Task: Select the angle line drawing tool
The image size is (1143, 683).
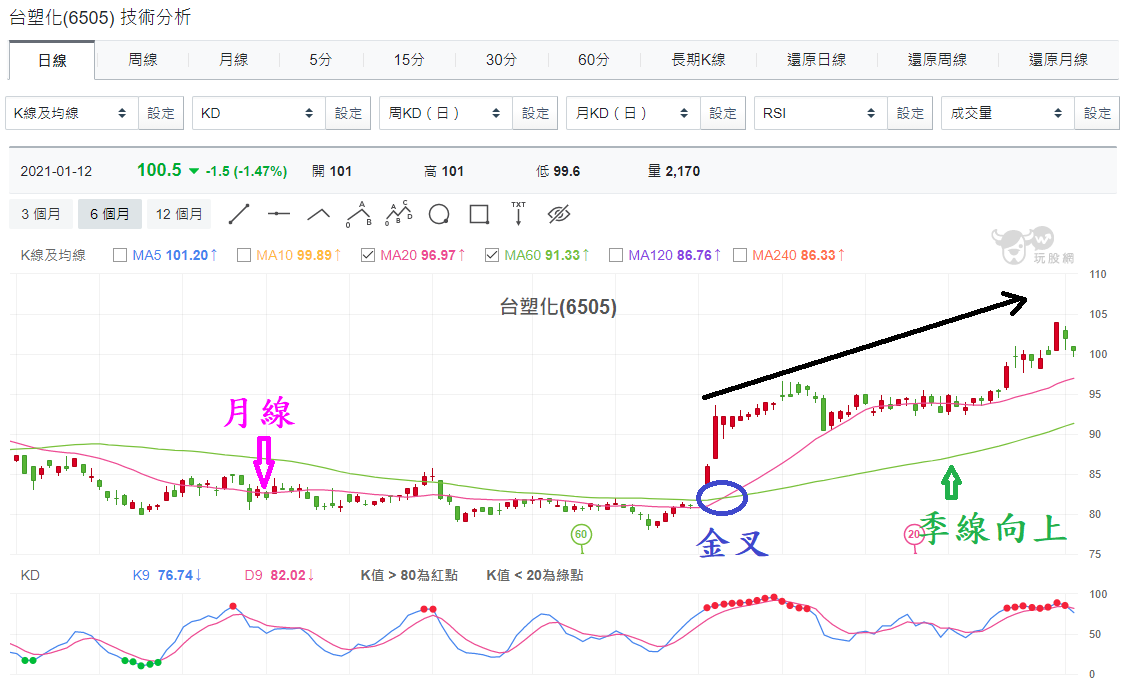Action: 319,214
